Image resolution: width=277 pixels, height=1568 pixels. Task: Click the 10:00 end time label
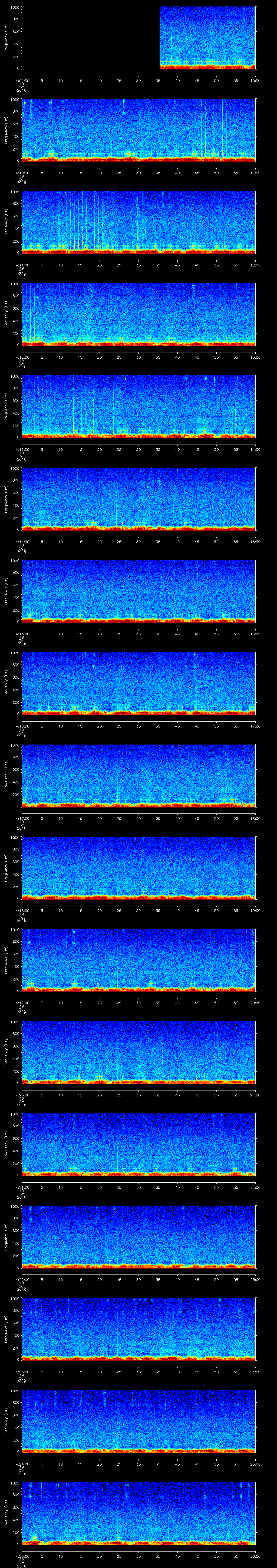click(x=255, y=80)
